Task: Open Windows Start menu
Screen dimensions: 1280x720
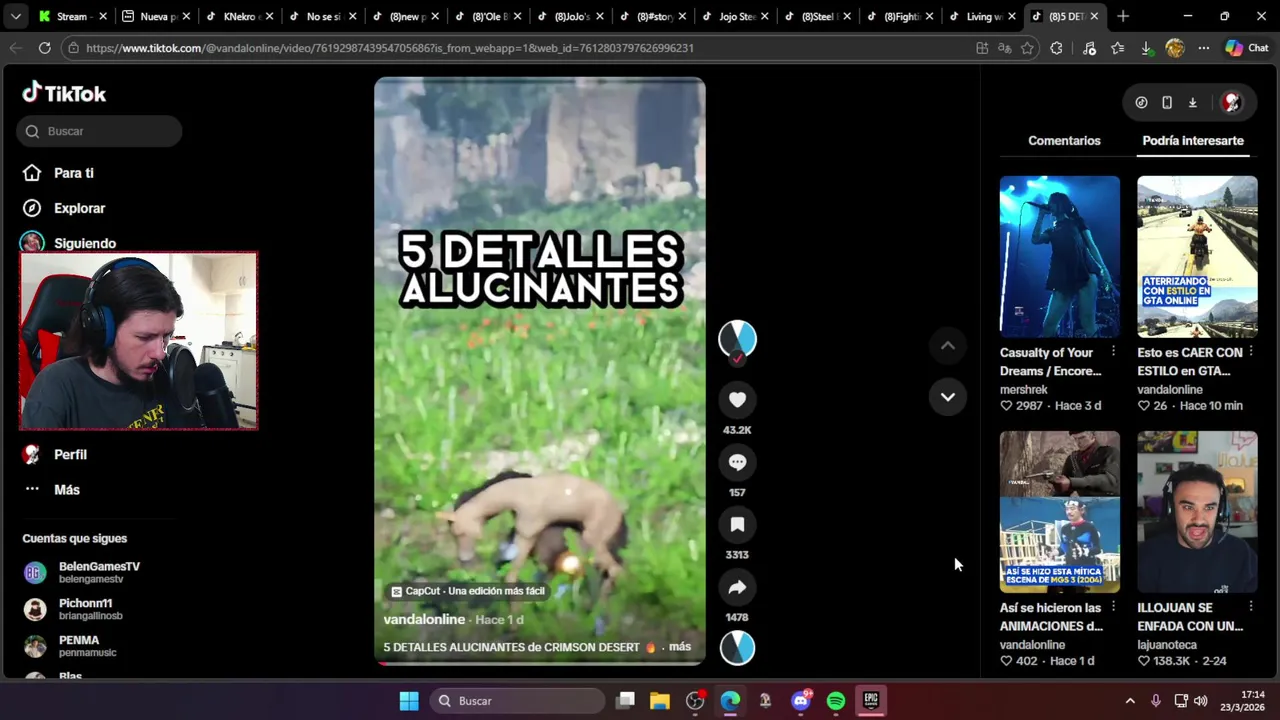Action: pos(409,701)
